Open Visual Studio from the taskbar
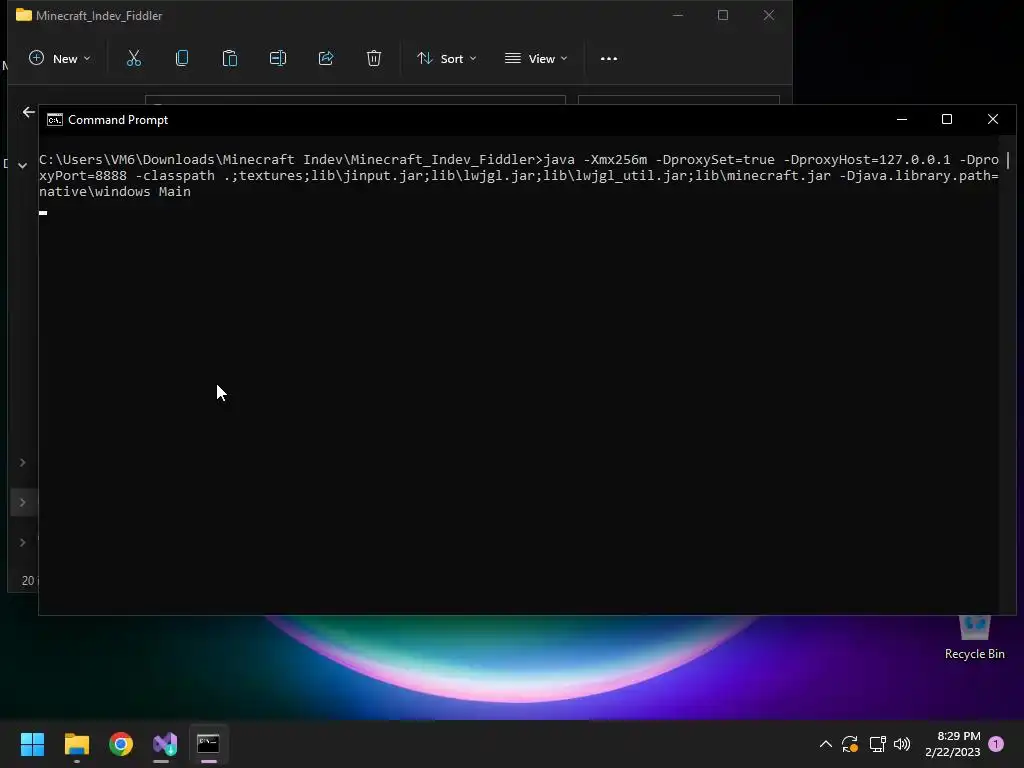The image size is (1024, 768). coord(165,744)
